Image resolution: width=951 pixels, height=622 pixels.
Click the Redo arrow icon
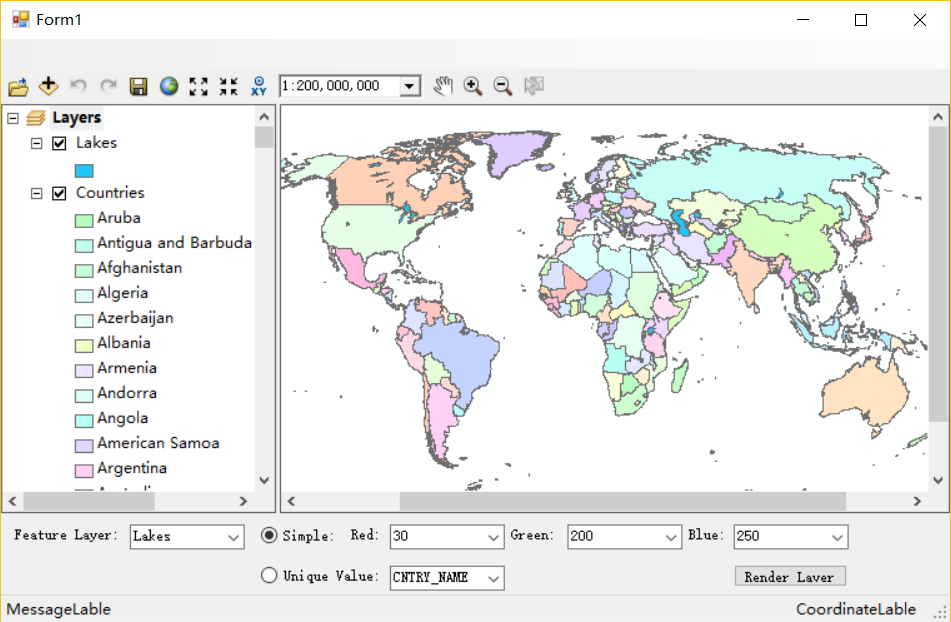[x=108, y=86]
